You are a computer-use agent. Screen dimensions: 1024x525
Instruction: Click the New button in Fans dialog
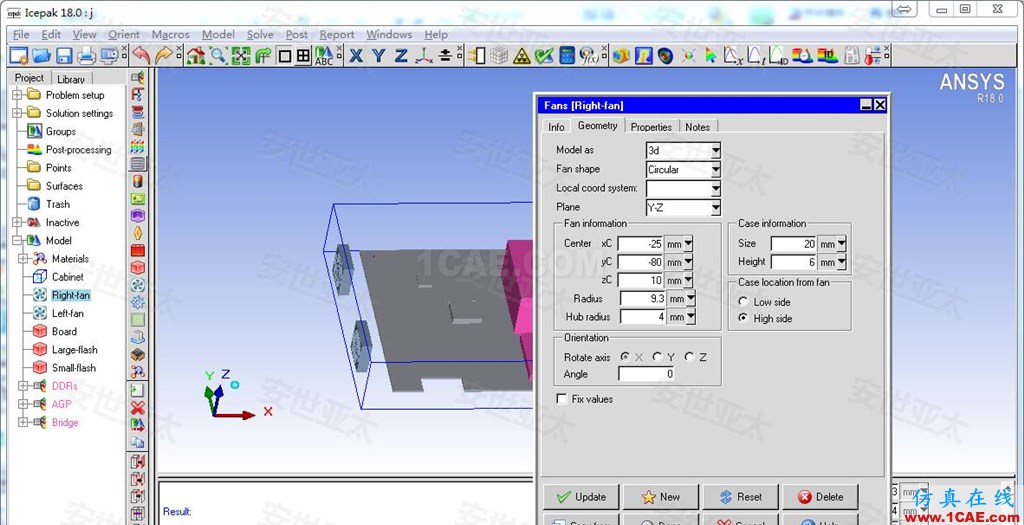pyautogui.click(x=661, y=497)
